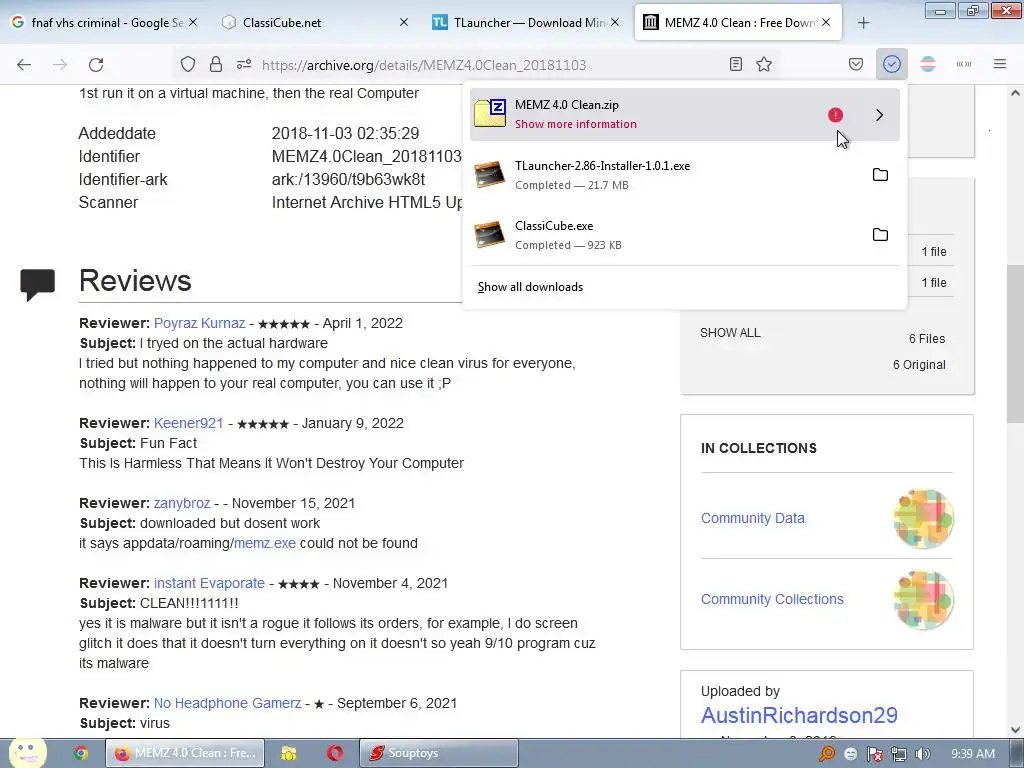Viewport: 1024px width, 768px height.
Task: Click the forward navigation arrow
Action: (x=60, y=65)
